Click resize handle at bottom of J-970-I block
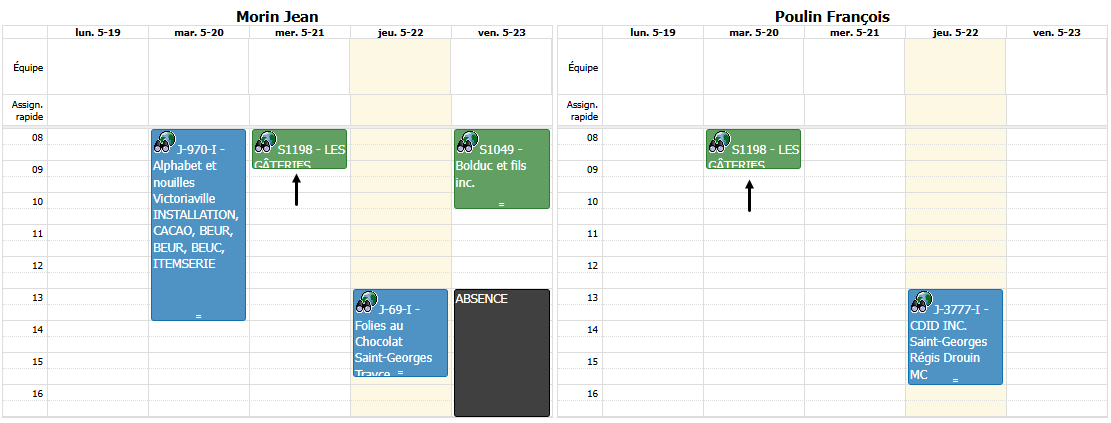Screen dimensions: 1111x423 click(x=198, y=316)
